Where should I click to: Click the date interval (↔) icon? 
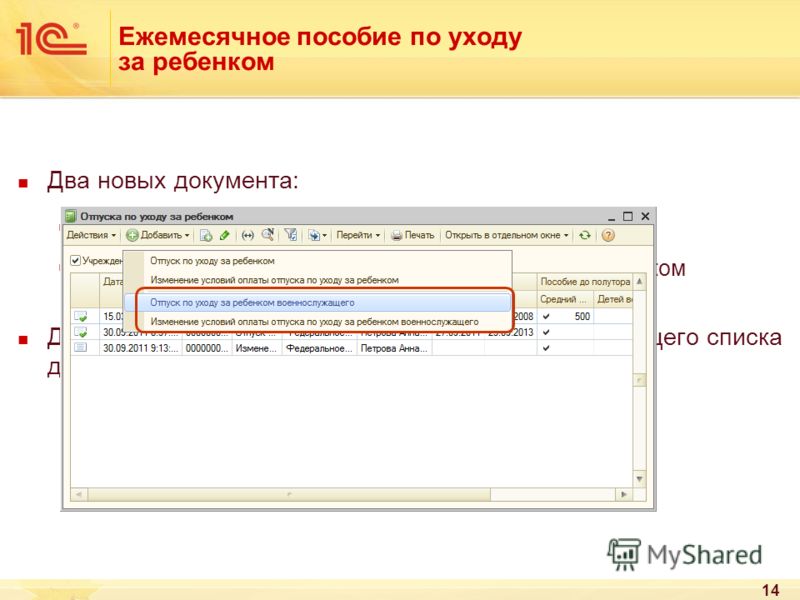pos(248,235)
